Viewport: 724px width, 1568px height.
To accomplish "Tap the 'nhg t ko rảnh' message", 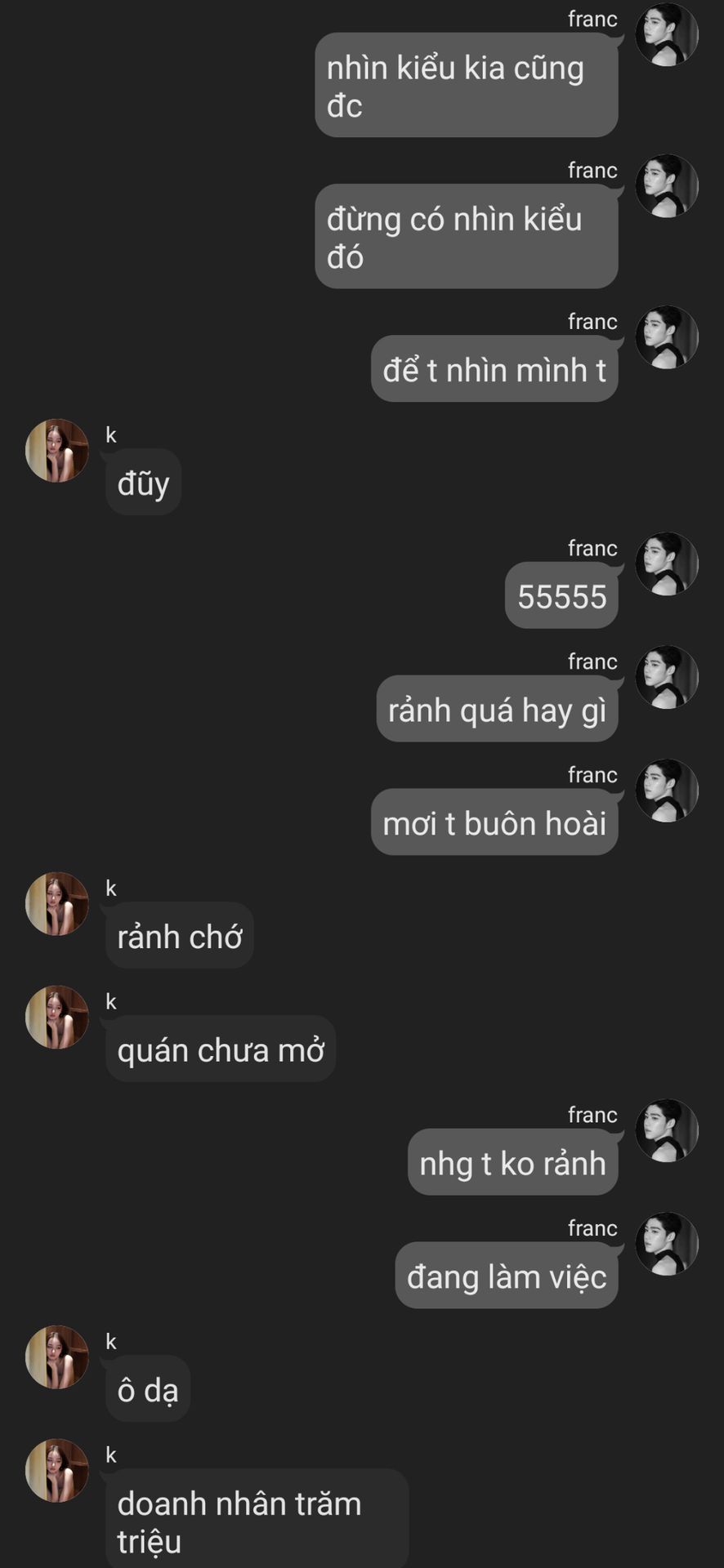I will click(513, 1162).
